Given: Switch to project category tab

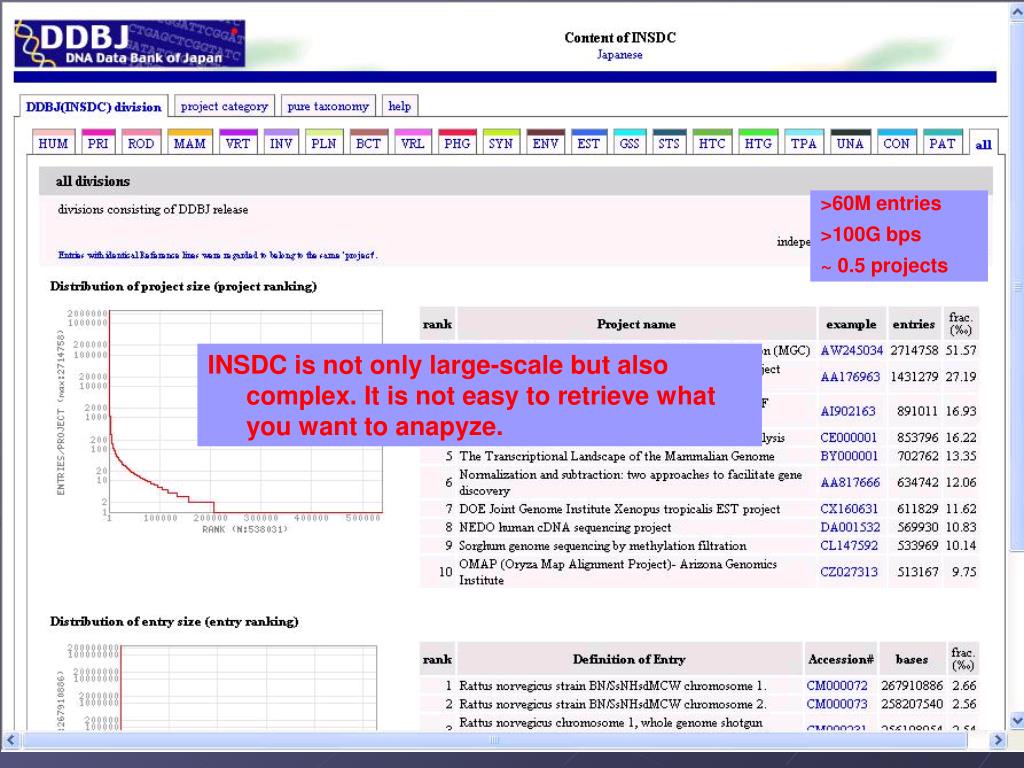Looking at the screenshot, I should point(224,106).
